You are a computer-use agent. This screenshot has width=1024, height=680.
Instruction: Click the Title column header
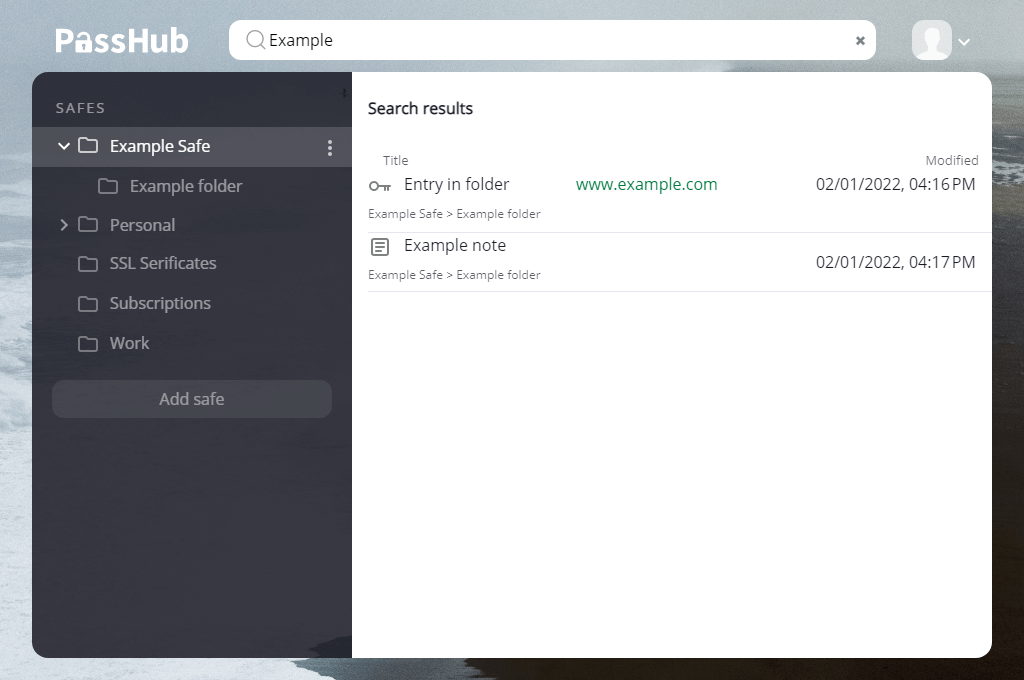395,160
